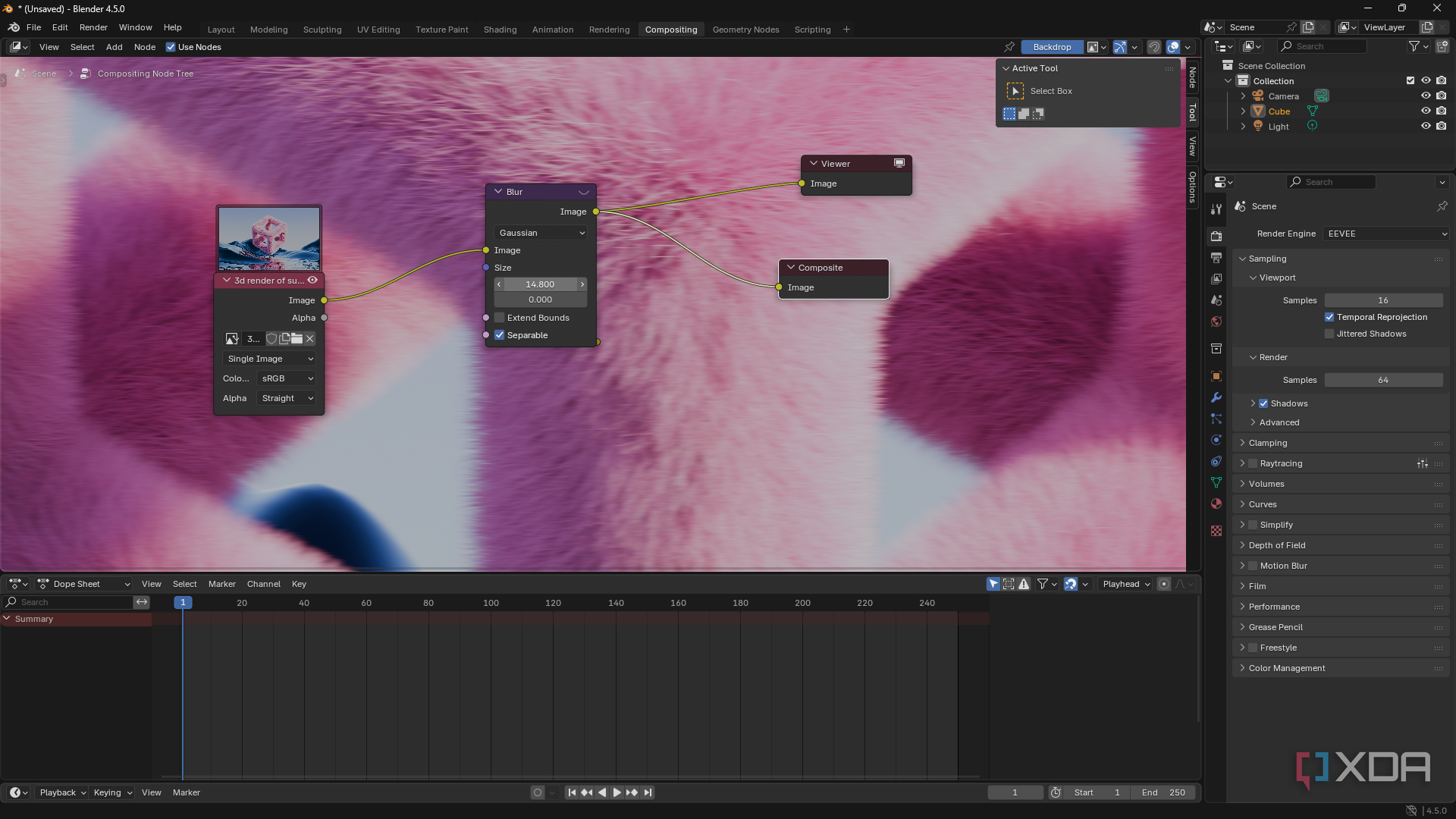
Task: Switch to the Shading workspace tab
Action: [500, 30]
